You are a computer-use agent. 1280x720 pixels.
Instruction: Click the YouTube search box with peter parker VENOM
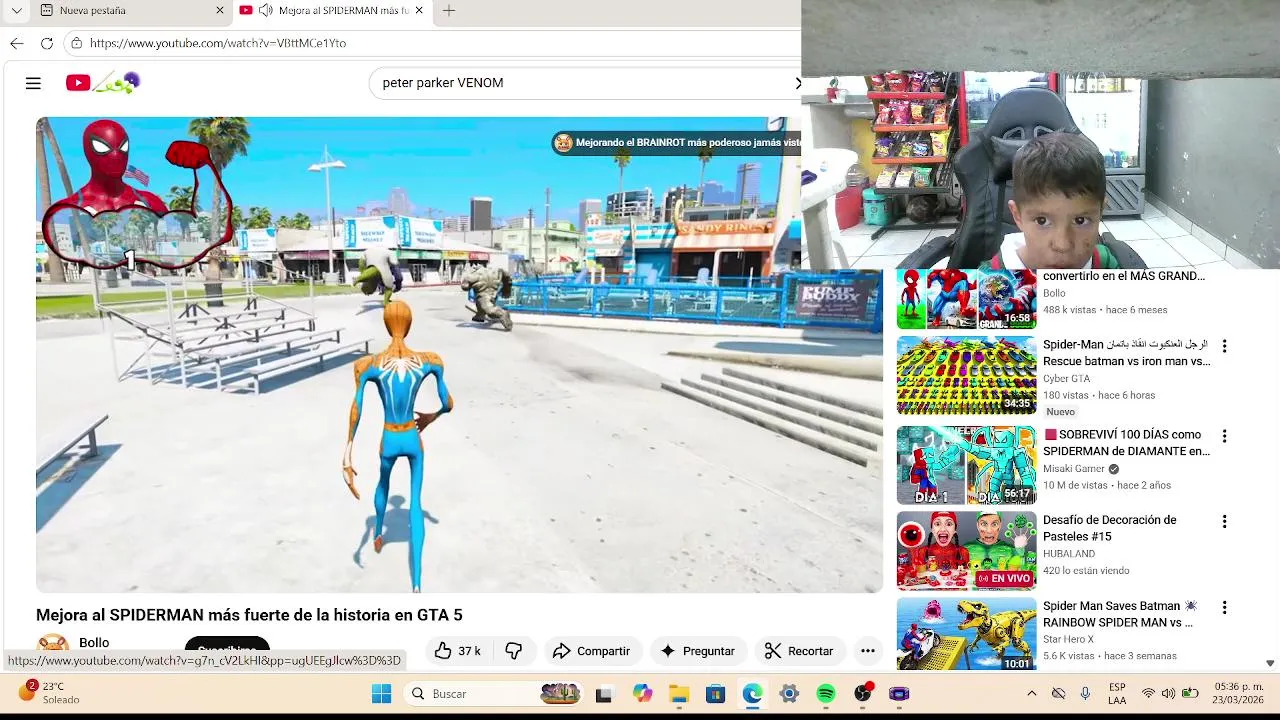click(585, 83)
